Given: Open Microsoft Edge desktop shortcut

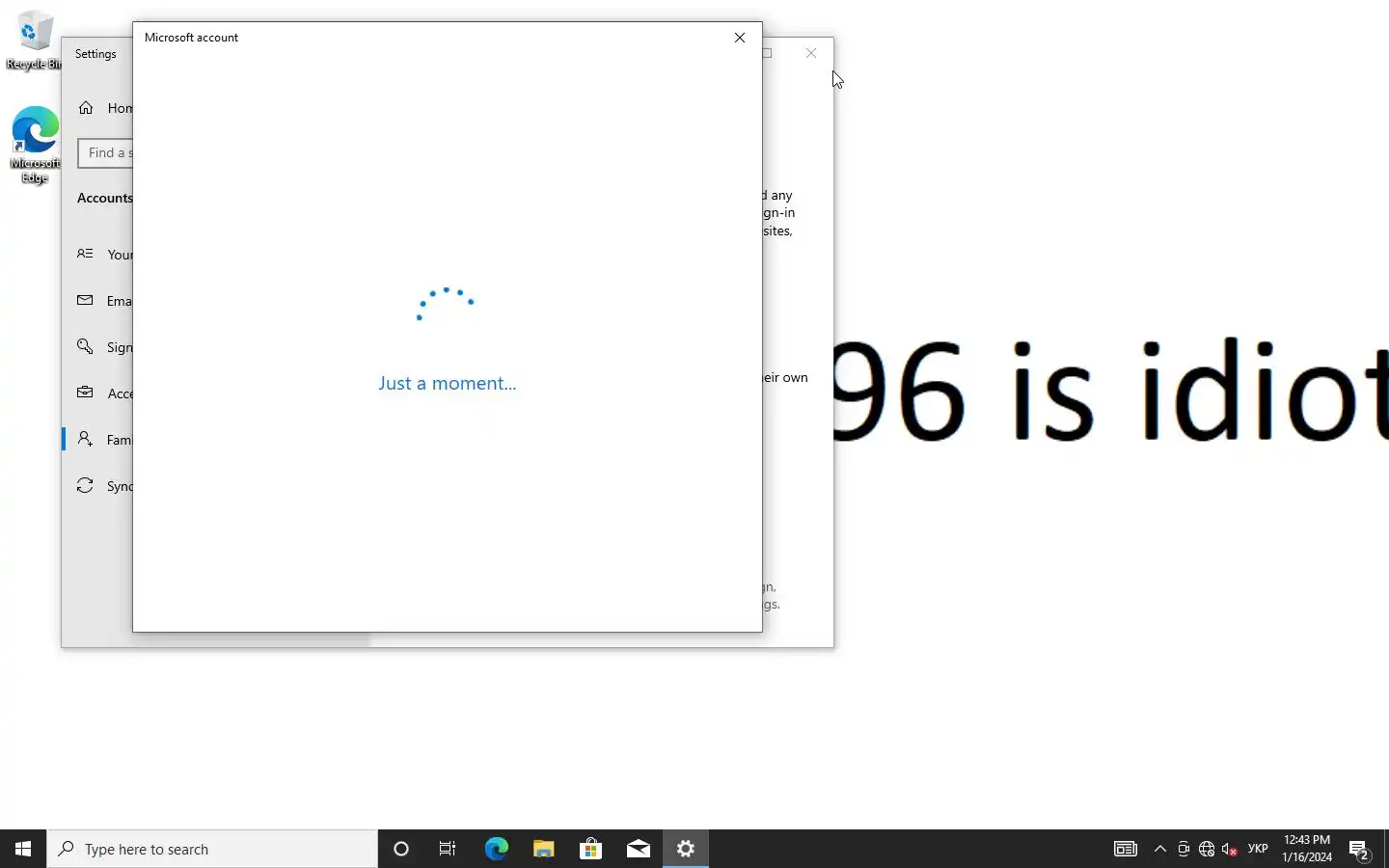Looking at the screenshot, I should pos(35,145).
